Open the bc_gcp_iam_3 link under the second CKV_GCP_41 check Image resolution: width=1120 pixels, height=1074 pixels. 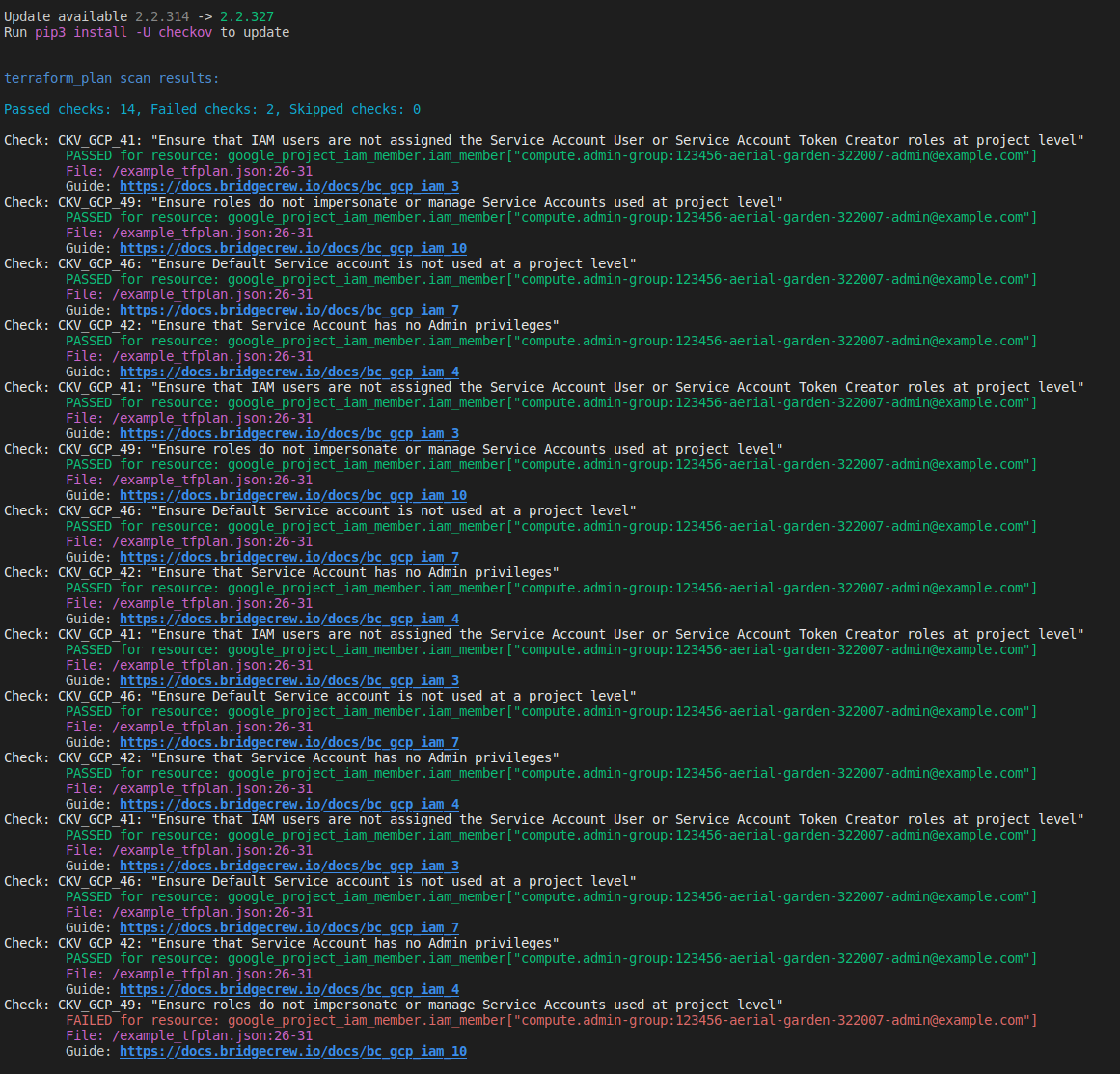pyautogui.click(x=288, y=433)
